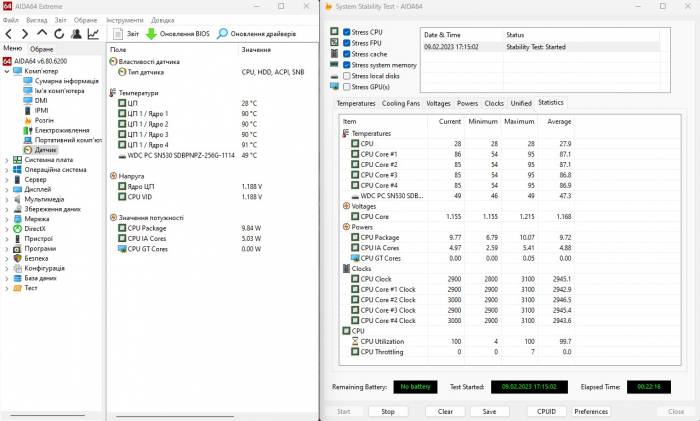Click the Stress FPU icon
The image size is (700, 421).
pos(334,42)
